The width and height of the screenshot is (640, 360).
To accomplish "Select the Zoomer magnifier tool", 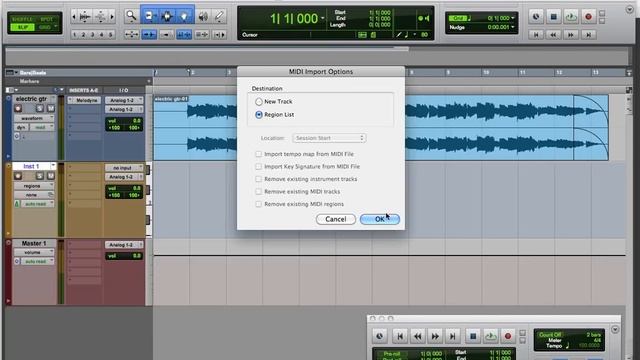I will (x=131, y=16).
